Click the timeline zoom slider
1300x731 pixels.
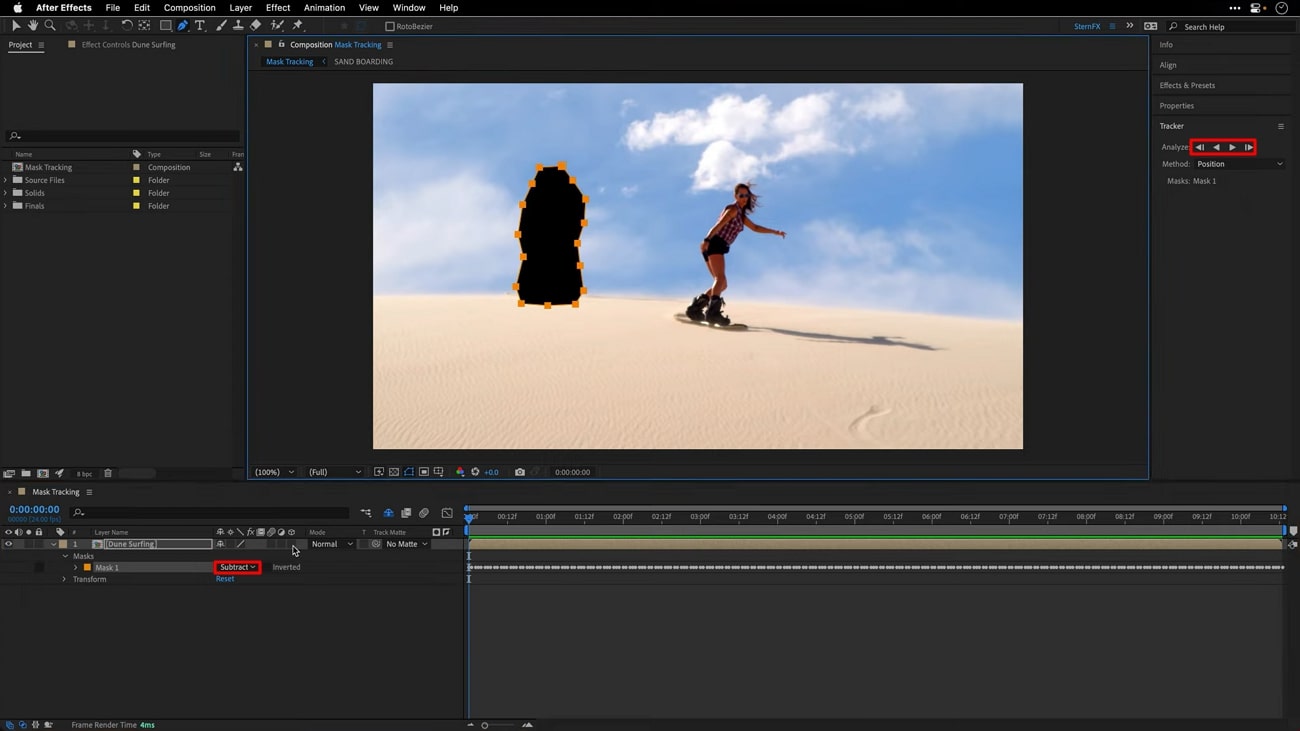click(499, 725)
